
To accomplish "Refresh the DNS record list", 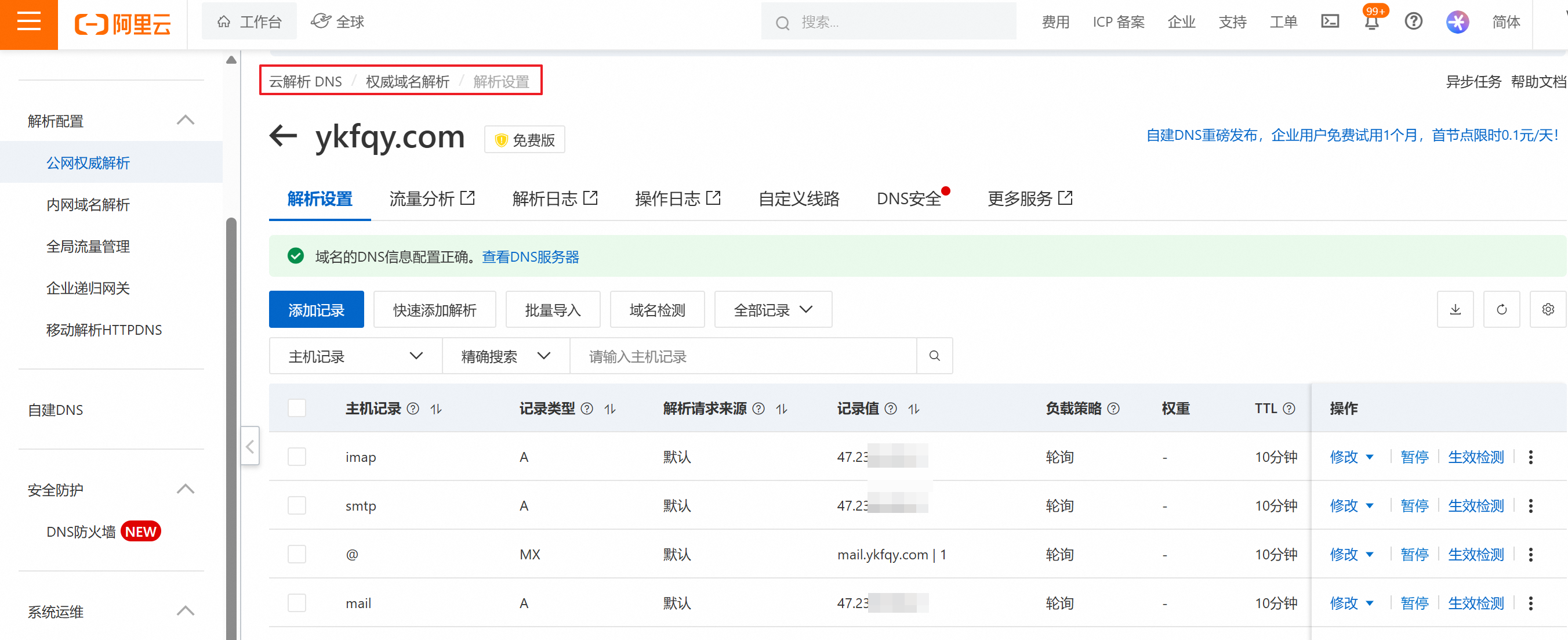I will coord(1501,309).
